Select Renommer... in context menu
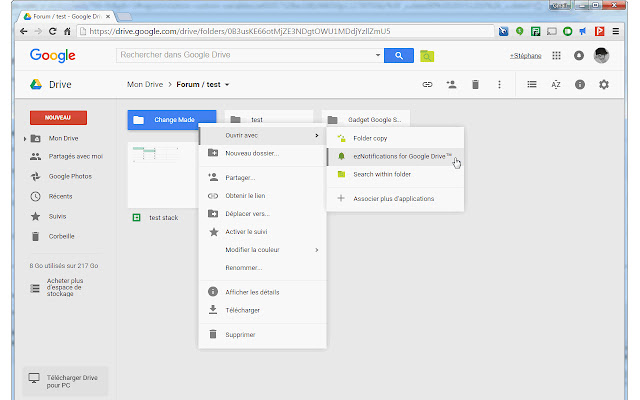640x400 pixels. click(x=262, y=268)
